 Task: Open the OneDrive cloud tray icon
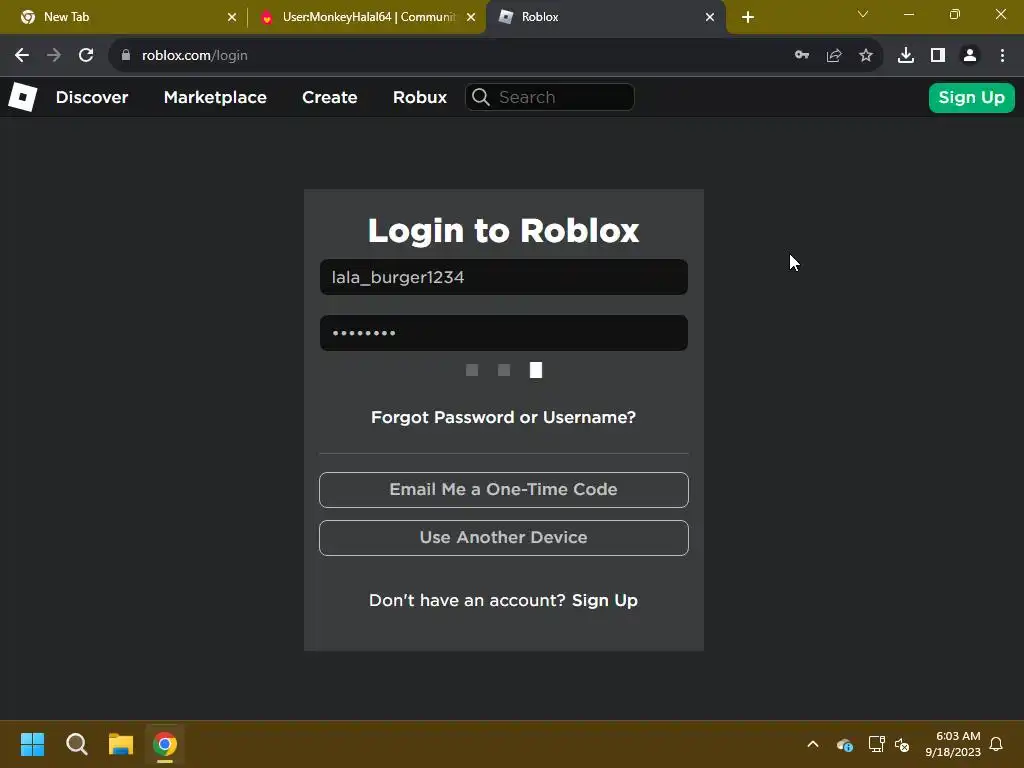844,744
